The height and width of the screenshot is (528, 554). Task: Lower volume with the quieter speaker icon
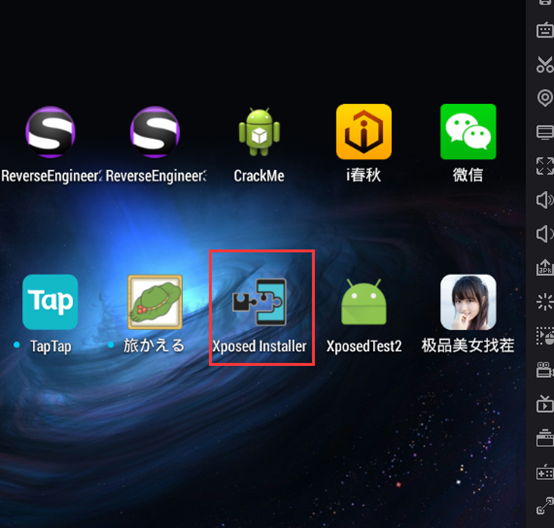pos(545,234)
